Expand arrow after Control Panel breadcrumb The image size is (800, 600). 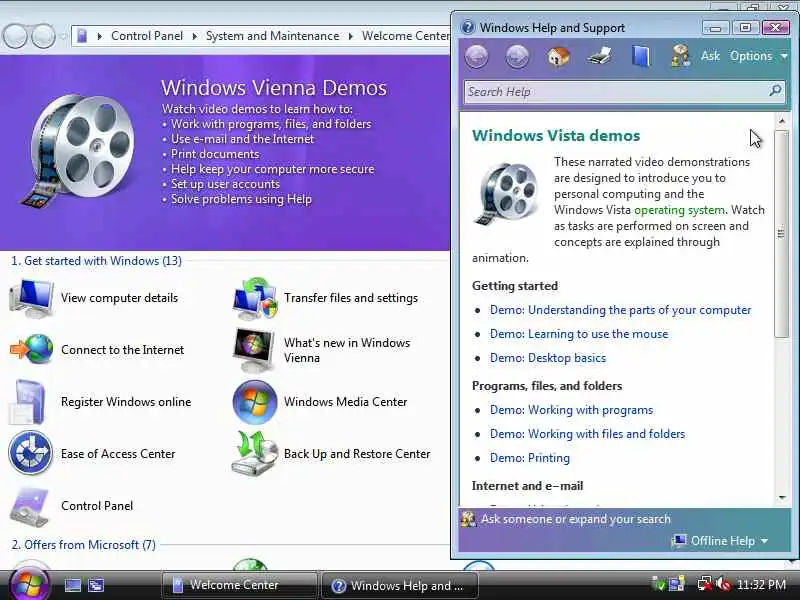[x=194, y=36]
